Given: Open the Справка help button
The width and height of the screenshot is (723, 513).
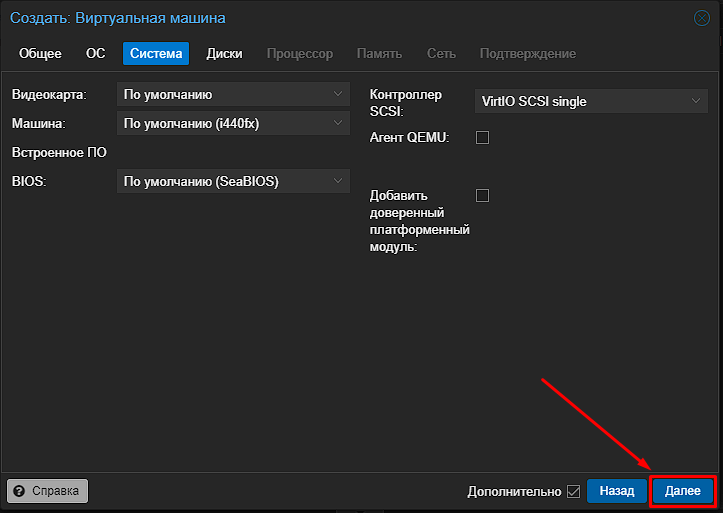Looking at the screenshot, I should coord(47,491).
